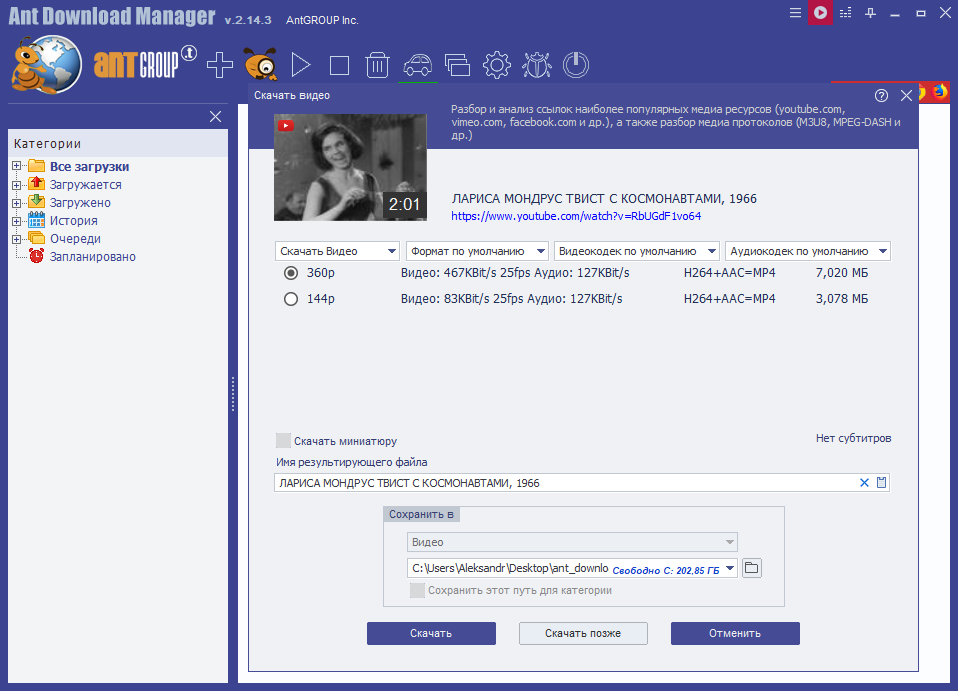Enable Скачать миниатюру checkbox
Image resolution: width=958 pixels, height=691 pixels.
[x=283, y=441]
